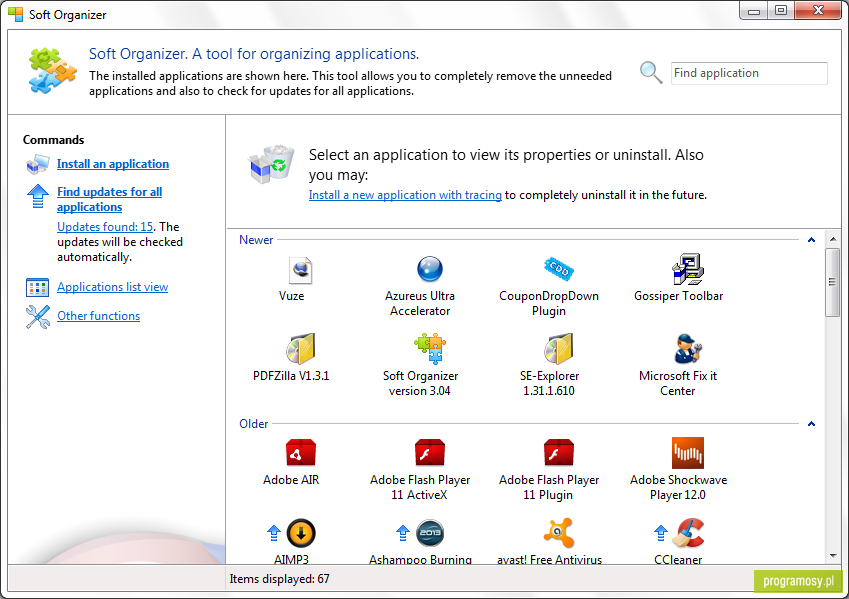Click the magnifying glass search icon
849x599 pixels.
click(650, 73)
